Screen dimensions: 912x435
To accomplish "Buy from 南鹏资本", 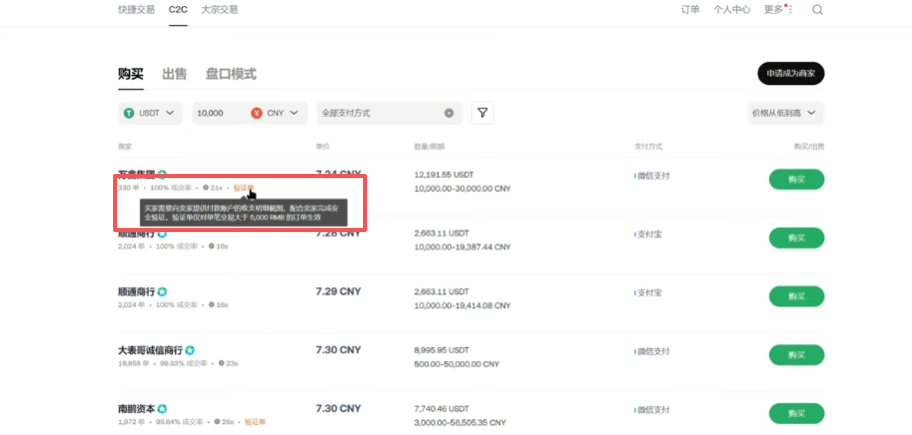I will (796, 413).
